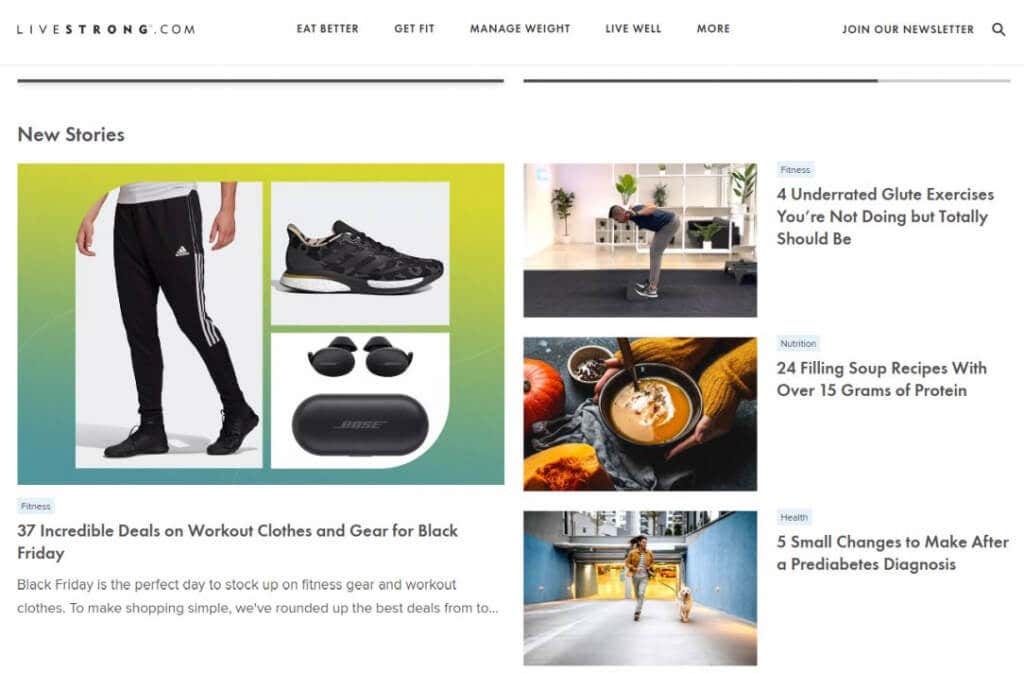The height and width of the screenshot is (673, 1024).
Task: Click Join Our Newsletter link
Action: pyautogui.click(x=908, y=29)
